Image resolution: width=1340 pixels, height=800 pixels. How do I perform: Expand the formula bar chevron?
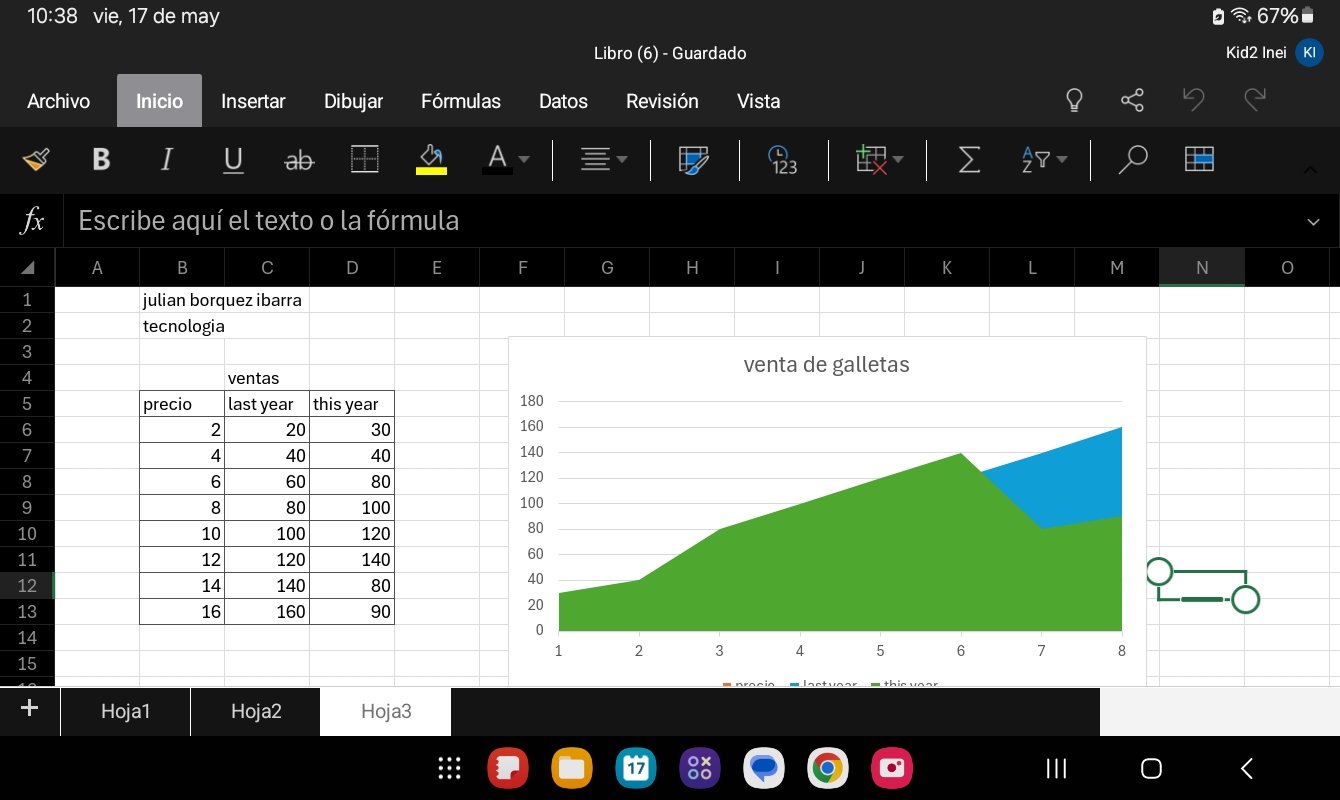click(1313, 222)
